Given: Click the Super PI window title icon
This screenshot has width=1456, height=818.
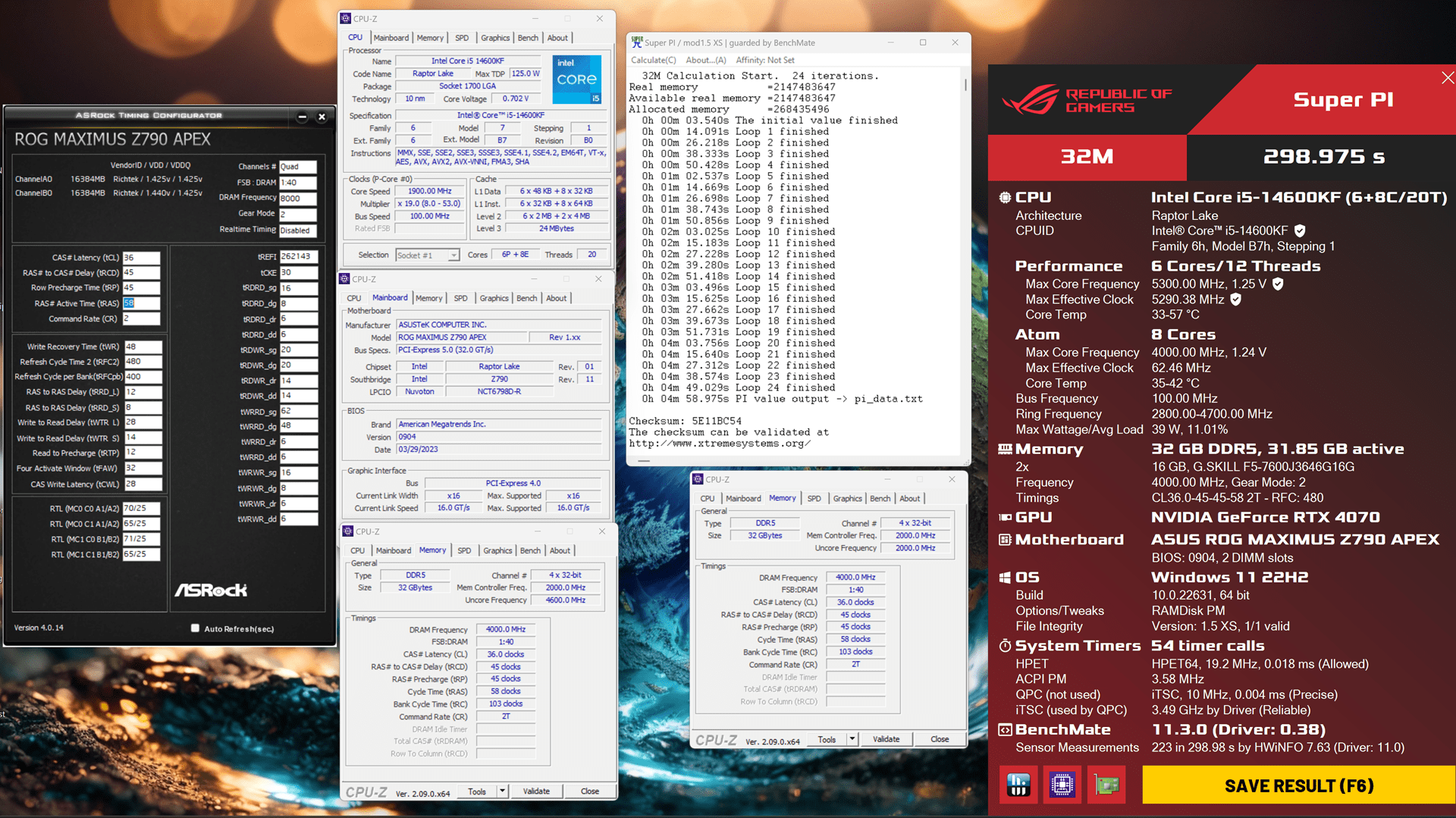Looking at the screenshot, I should tap(637, 42).
